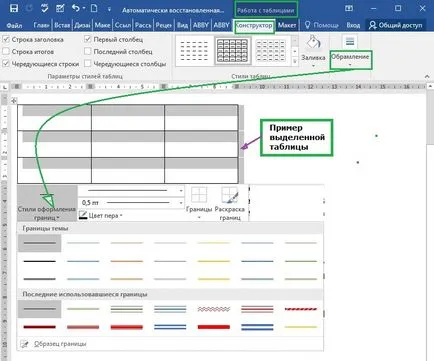Switch to the Вставка tab
434x361 pixels.
62,25
